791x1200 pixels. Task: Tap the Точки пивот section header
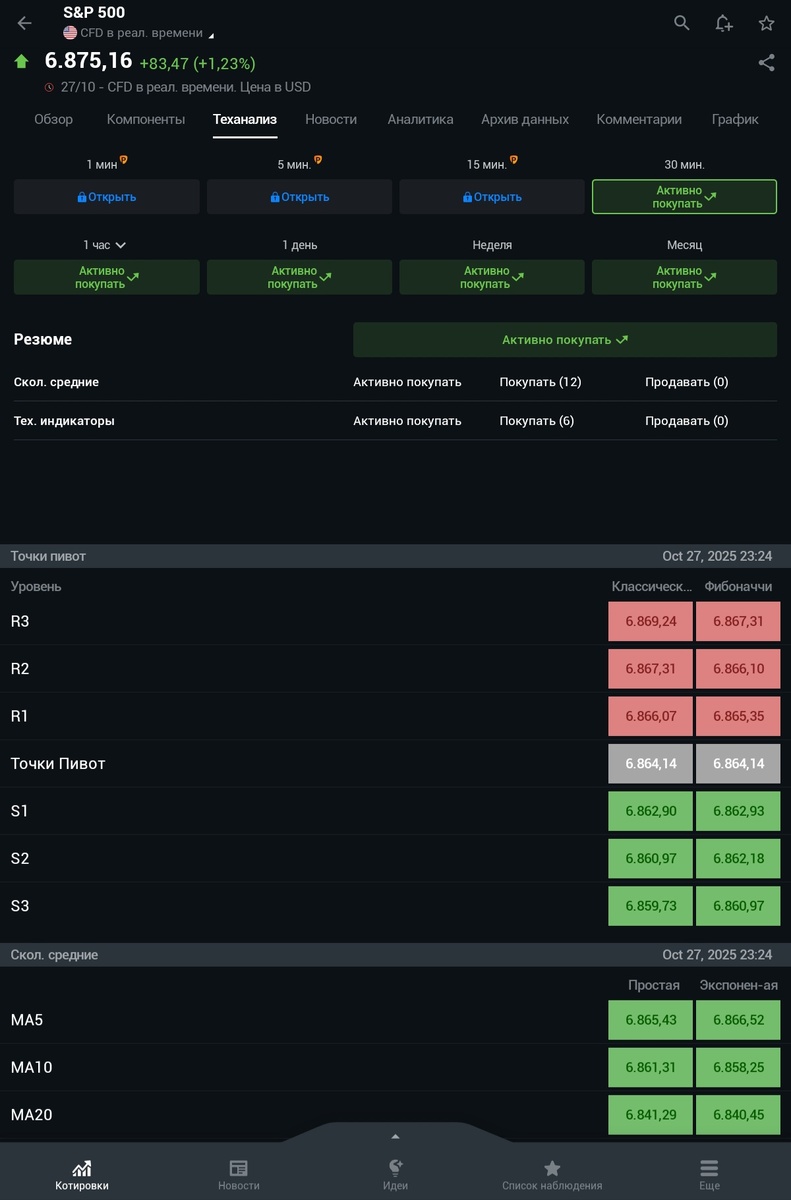tap(395, 556)
